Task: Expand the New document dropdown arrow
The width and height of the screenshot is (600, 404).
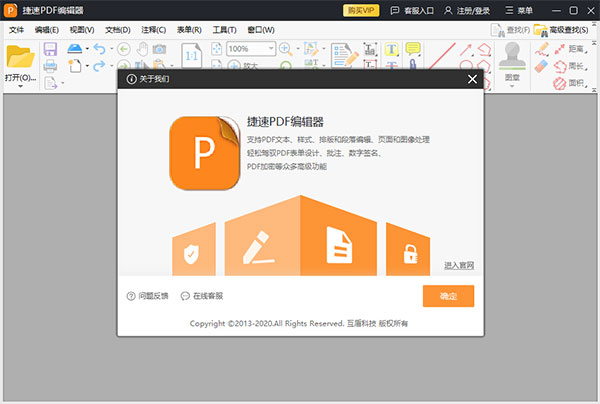Action: point(87,66)
